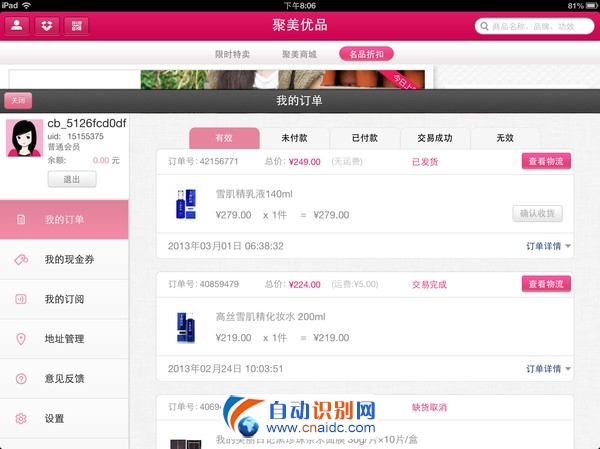The image size is (600, 449).
Task: Open 意见反馈 in sidebar
Action: coord(64,379)
